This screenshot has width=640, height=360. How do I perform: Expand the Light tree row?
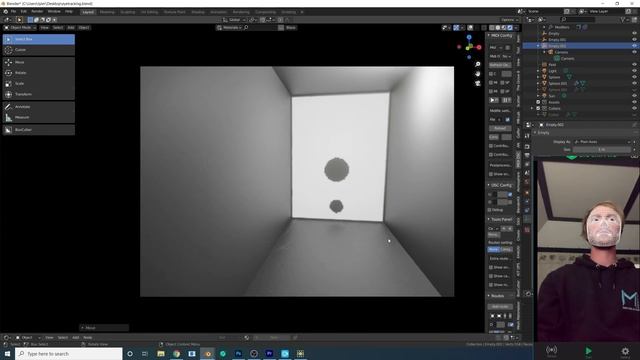click(538, 71)
